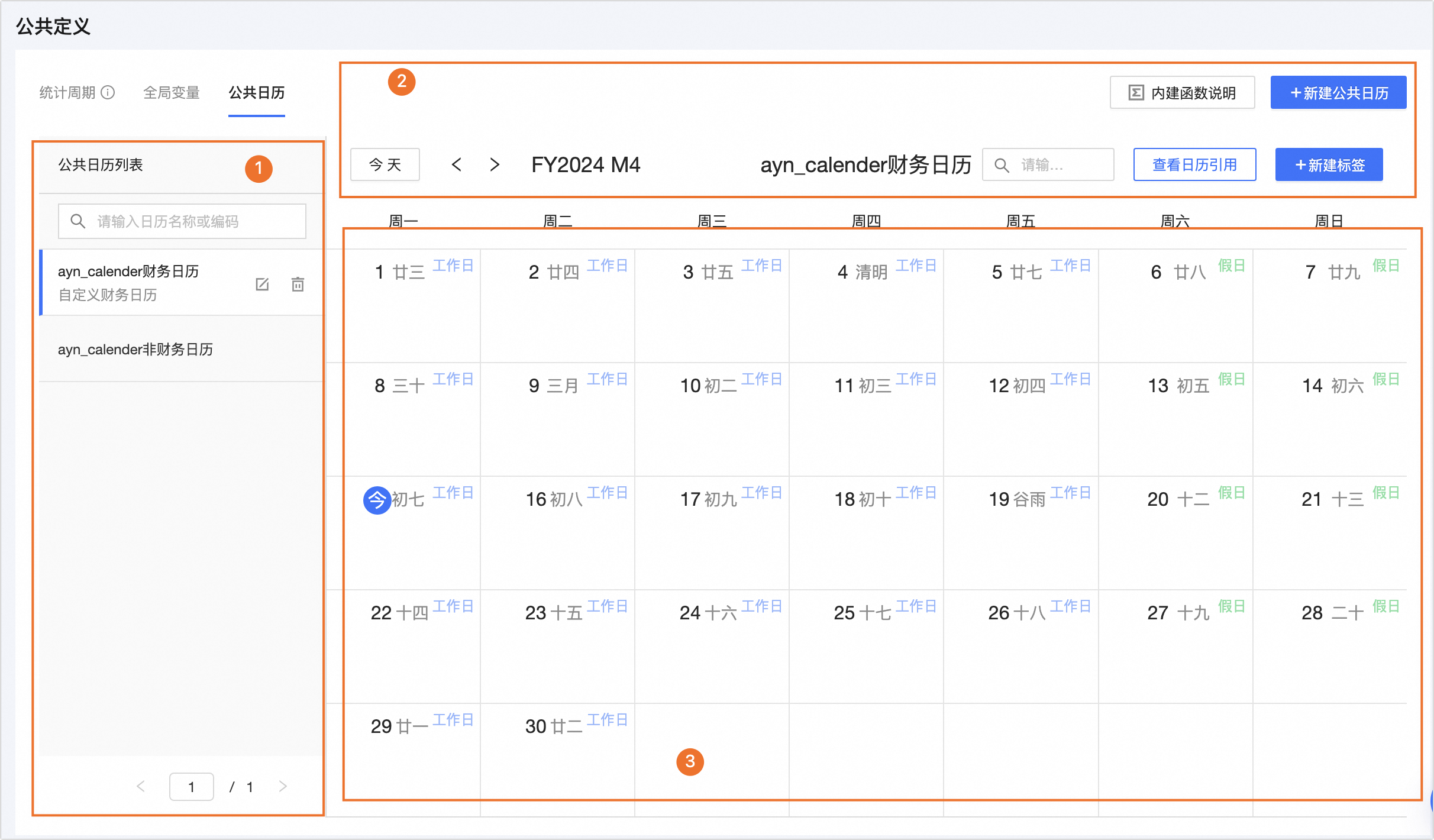Click the 今天 button

(x=385, y=164)
